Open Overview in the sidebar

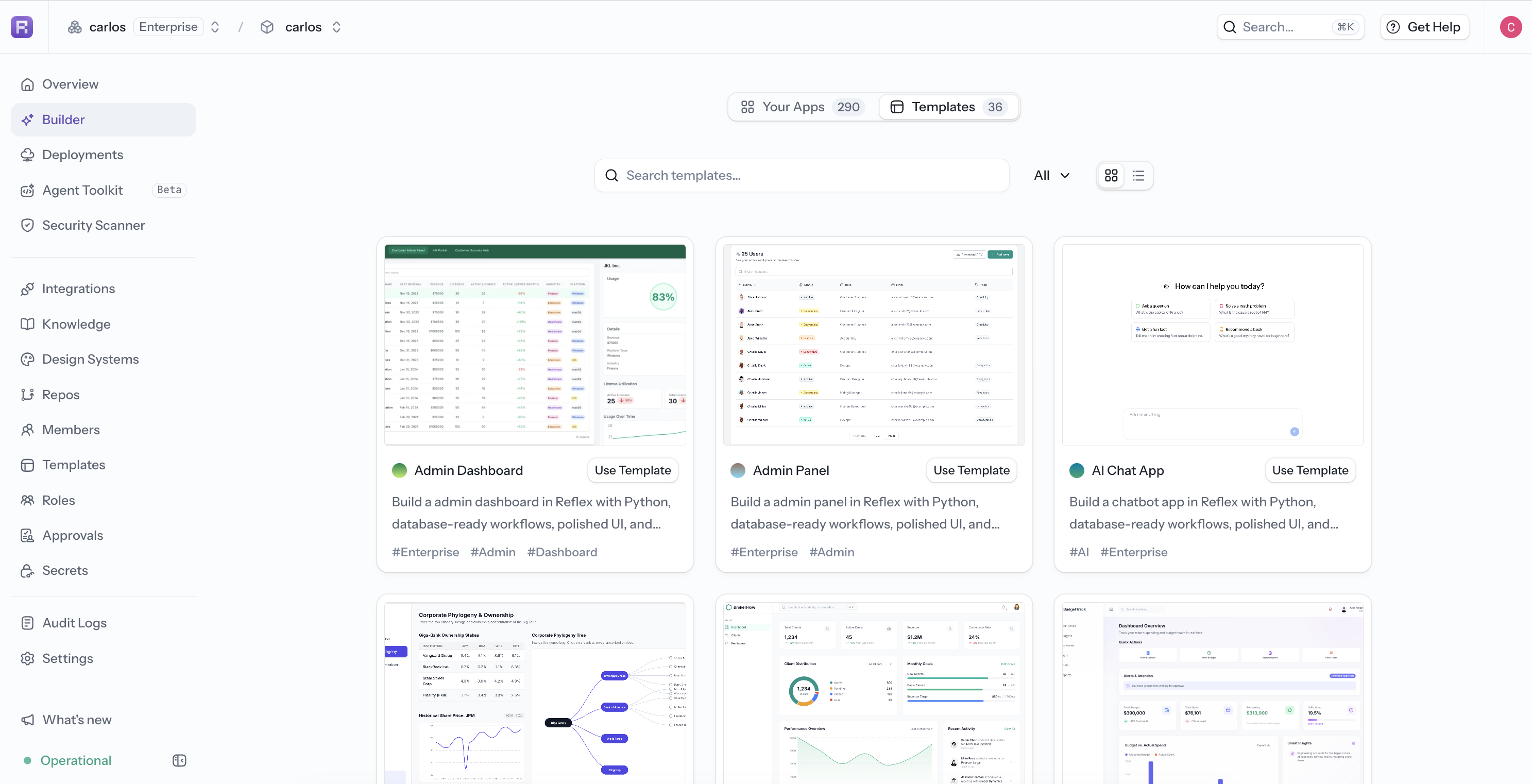[x=104, y=84]
